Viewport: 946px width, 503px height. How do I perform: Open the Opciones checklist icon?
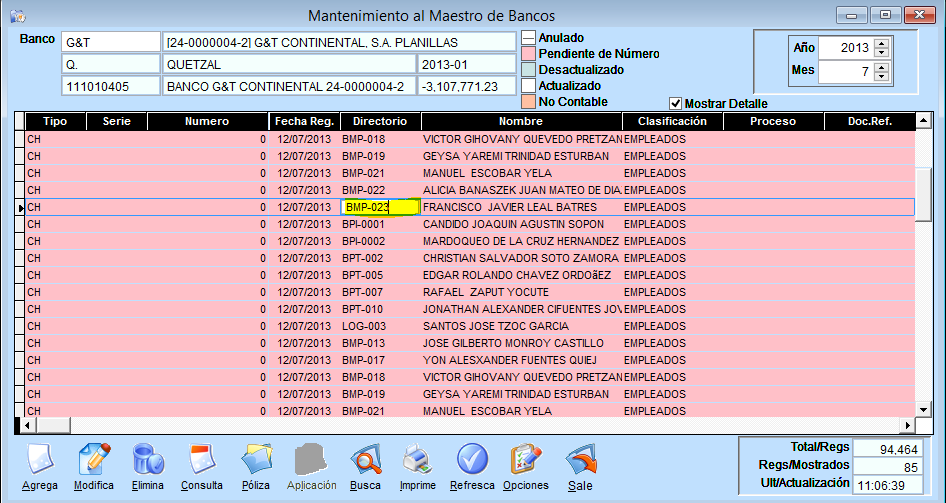tap(526, 461)
